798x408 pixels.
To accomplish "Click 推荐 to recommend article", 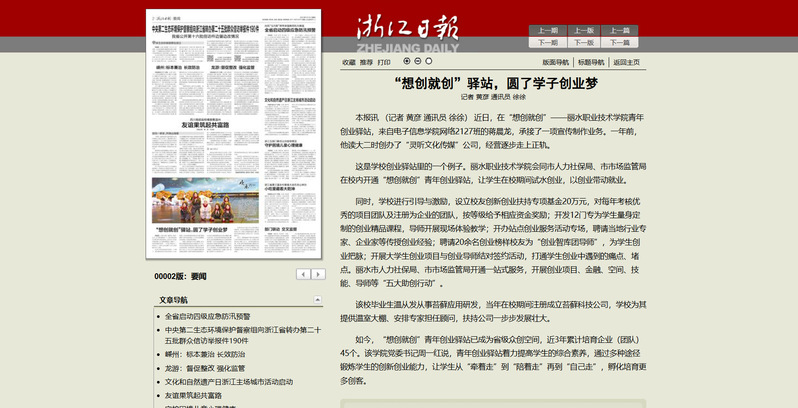I will pyautogui.click(x=366, y=63).
